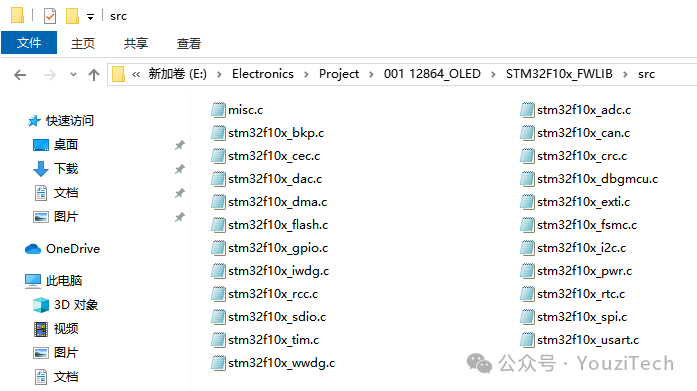Switch to the 查看 ribbon tab

[188, 43]
